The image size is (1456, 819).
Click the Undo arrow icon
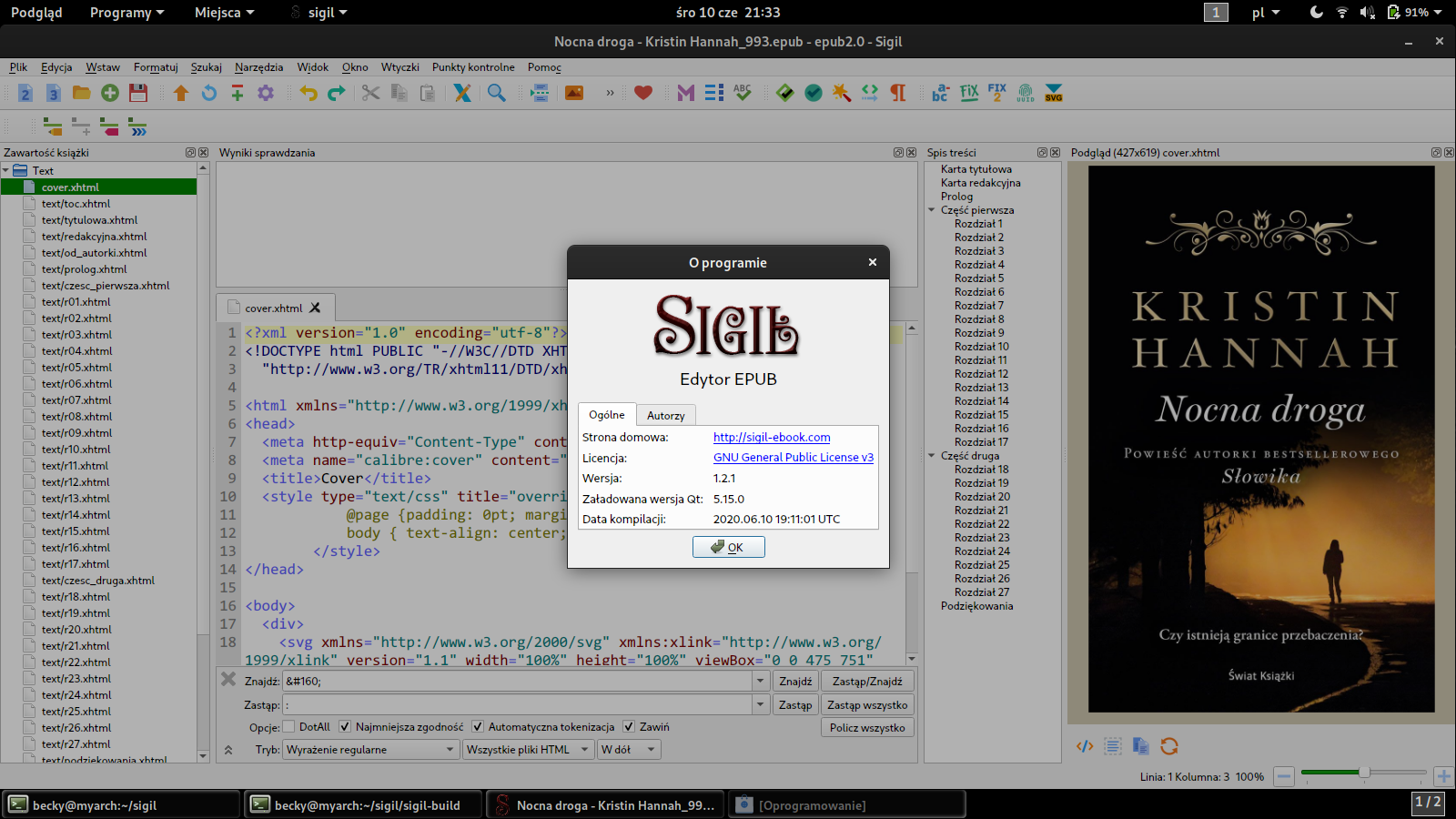pos(308,93)
